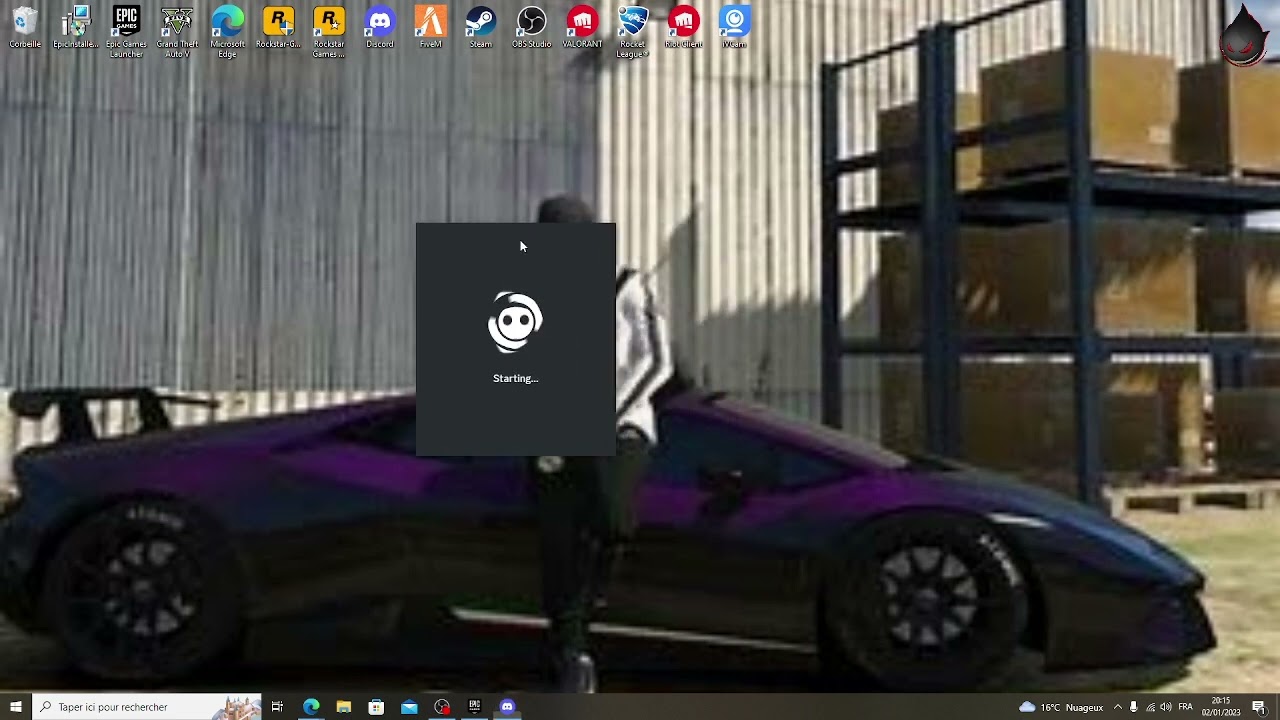
Task: Open the 16°C Nuageux weather widget
Action: click(1061, 707)
